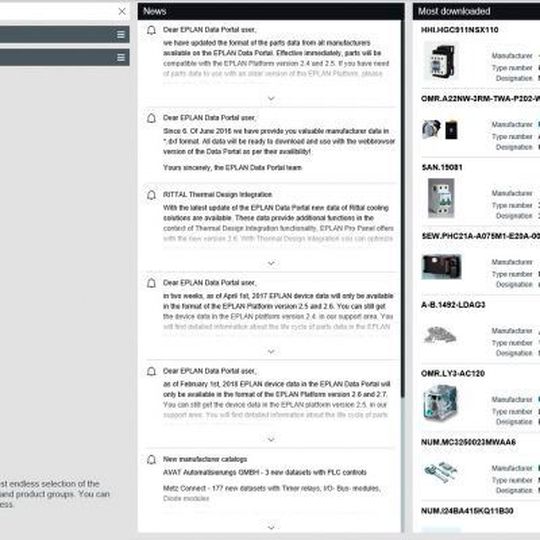Select the SAN.15081 part title
Image resolution: width=540 pixels, height=540 pixels.
pos(442,167)
